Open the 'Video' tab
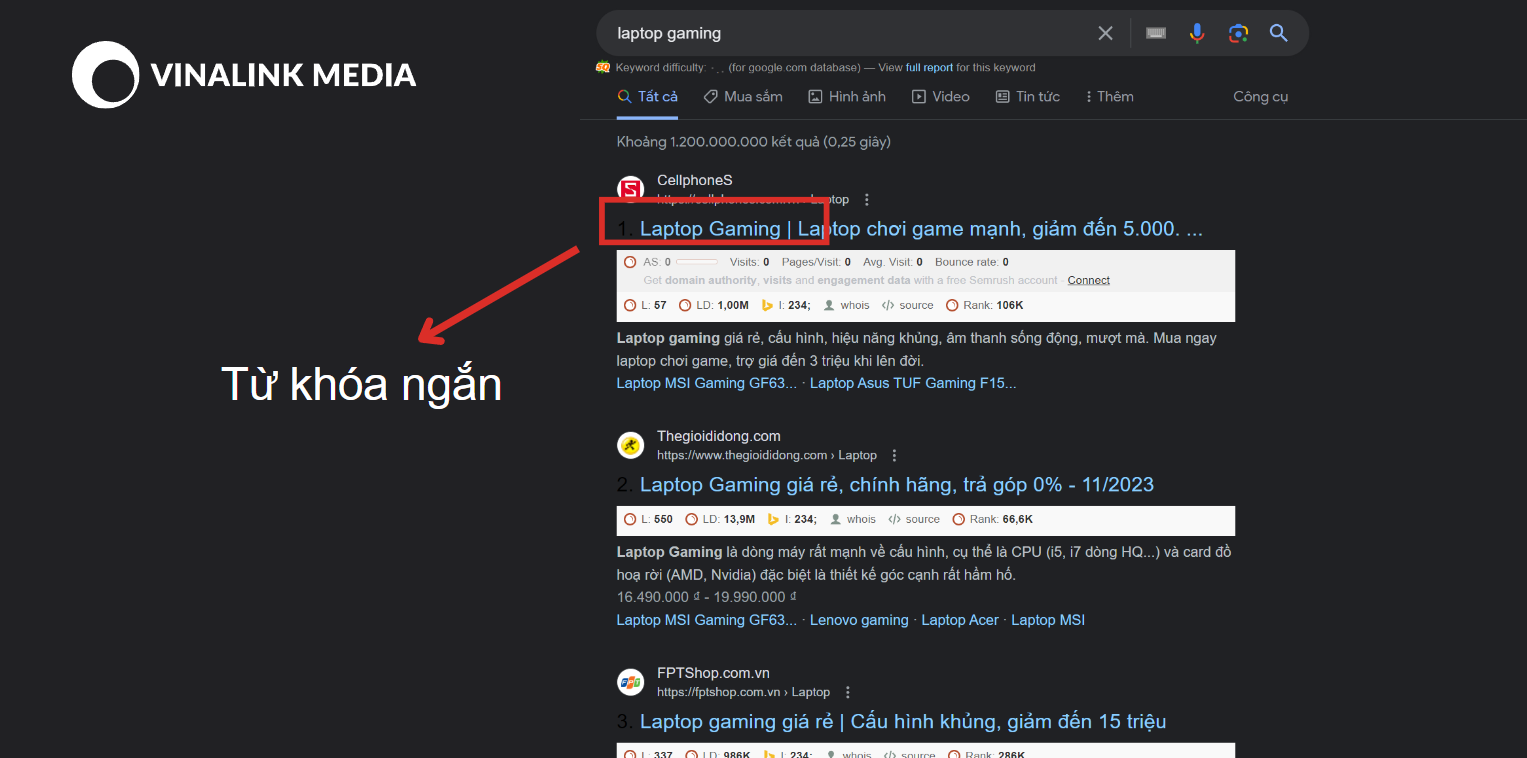Viewport: 1527px width, 758px height. pos(941,96)
